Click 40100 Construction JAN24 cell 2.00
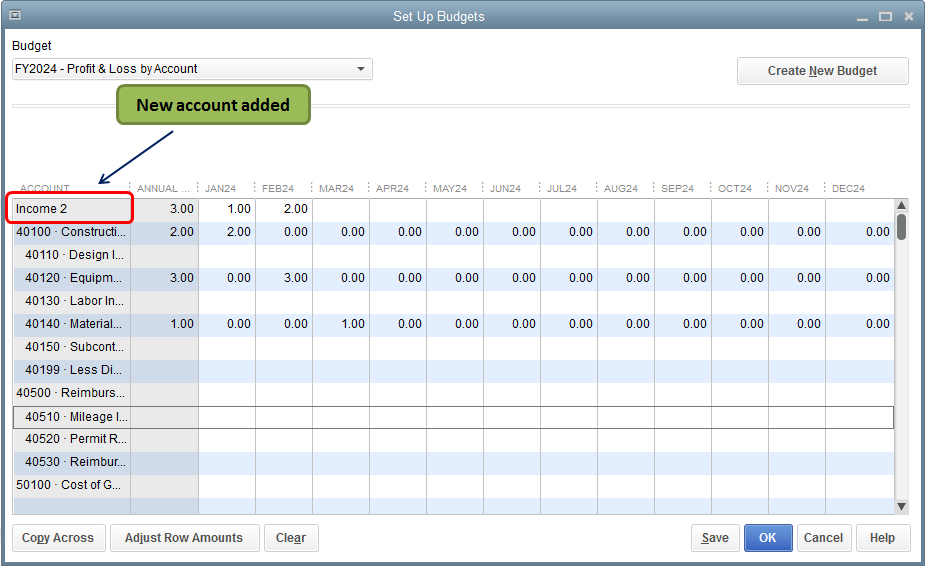The height and width of the screenshot is (566, 925). [x=227, y=232]
